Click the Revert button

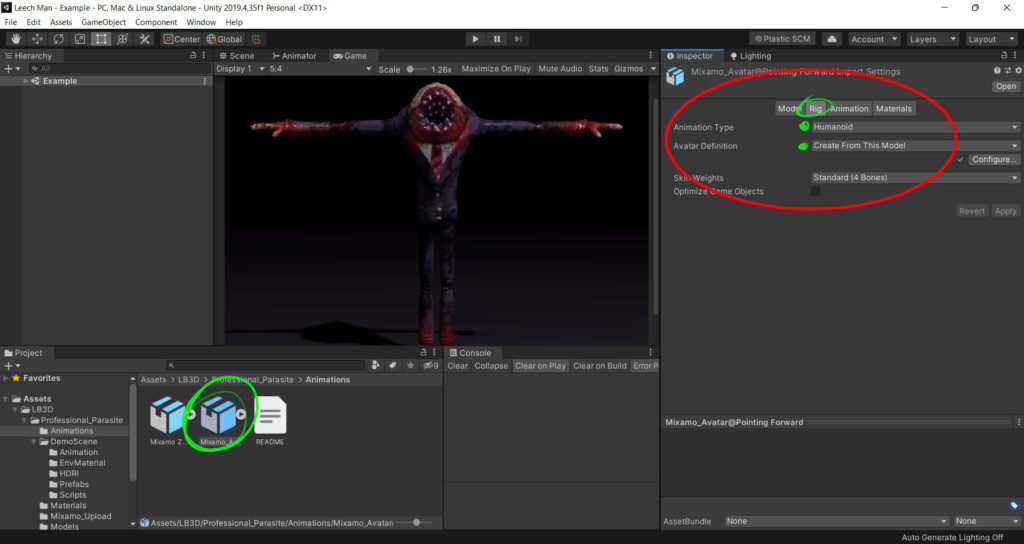[971, 211]
